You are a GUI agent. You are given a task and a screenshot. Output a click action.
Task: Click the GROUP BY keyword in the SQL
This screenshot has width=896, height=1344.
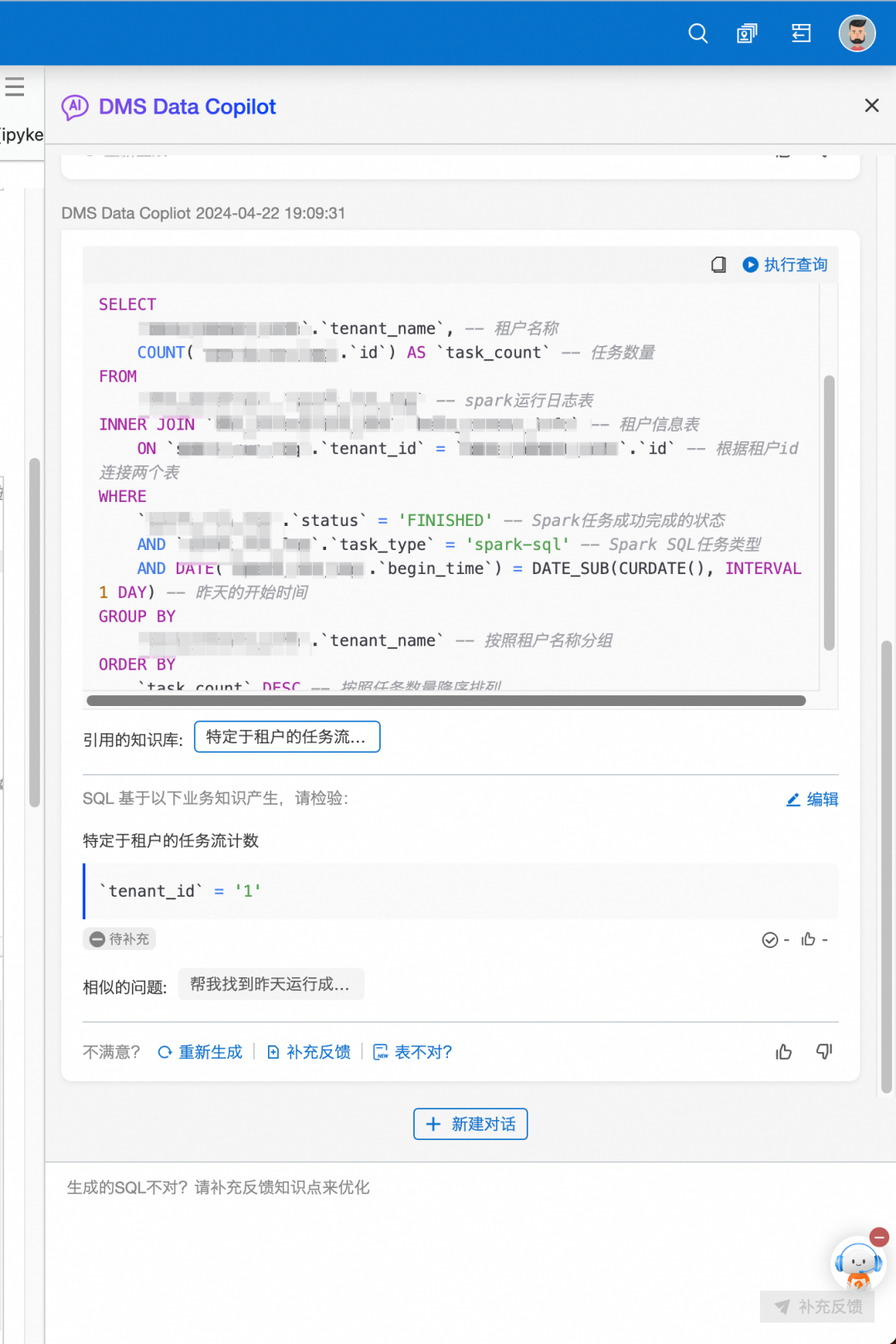(x=137, y=616)
